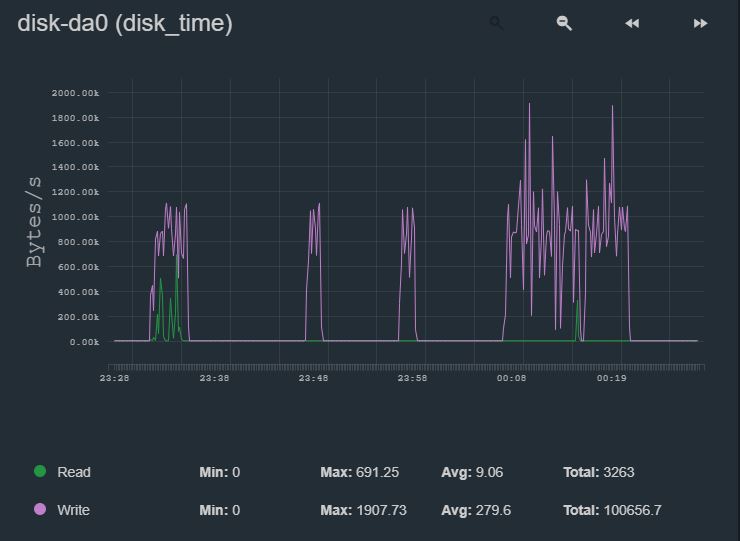Click the 23:58 time axis label
This screenshot has width=740, height=541.
tap(412, 379)
